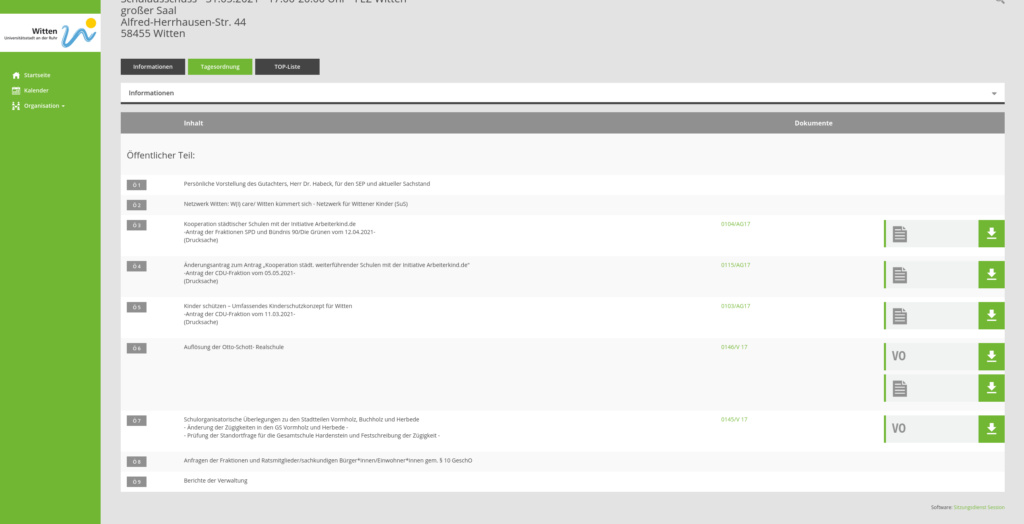Open the 0103/AG17 reference link
The width and height of the screenshot is (1024, 524).
point(735,306)
